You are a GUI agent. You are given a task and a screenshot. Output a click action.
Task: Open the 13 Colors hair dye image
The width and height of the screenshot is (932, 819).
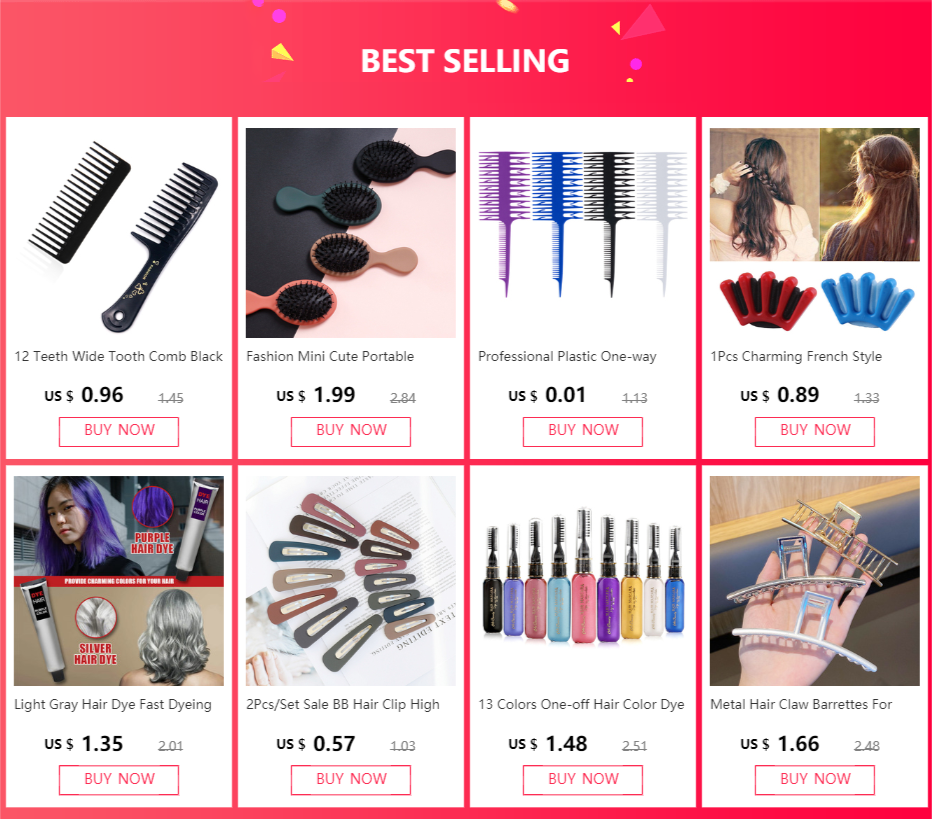[582, 581]
